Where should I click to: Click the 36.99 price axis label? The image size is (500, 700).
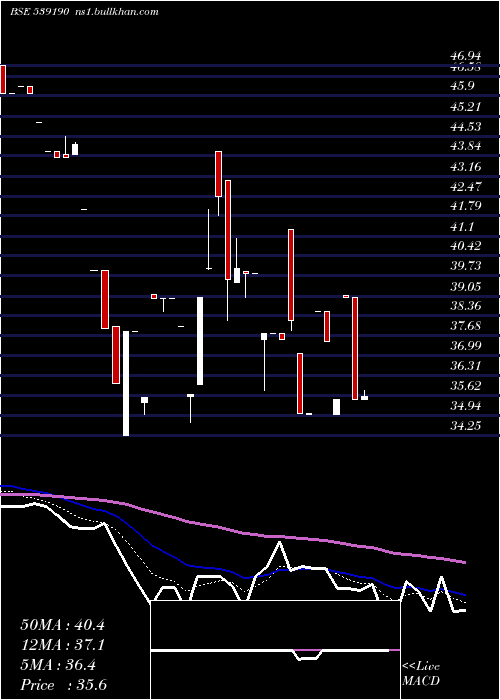tap(466, 346)
